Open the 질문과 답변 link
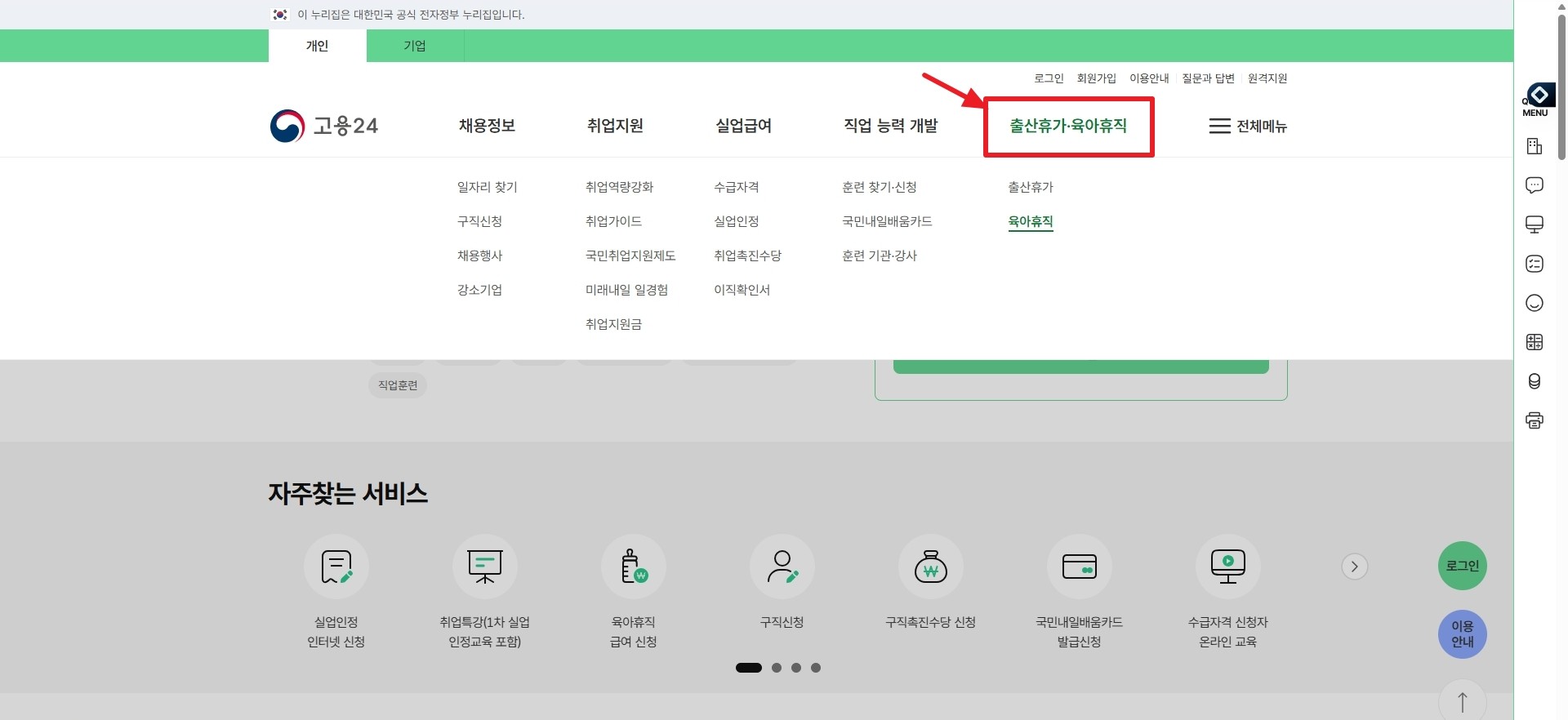The height and width of the screenshot is (720, 1568). pyautogui.click(x=1208, y=78)
